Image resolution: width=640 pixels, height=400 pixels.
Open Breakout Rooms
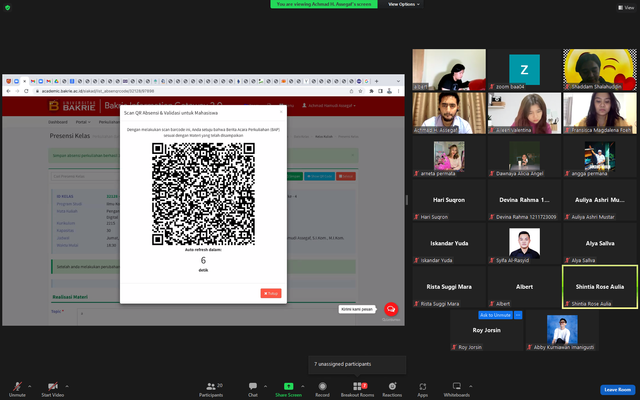tap(358, 389)
